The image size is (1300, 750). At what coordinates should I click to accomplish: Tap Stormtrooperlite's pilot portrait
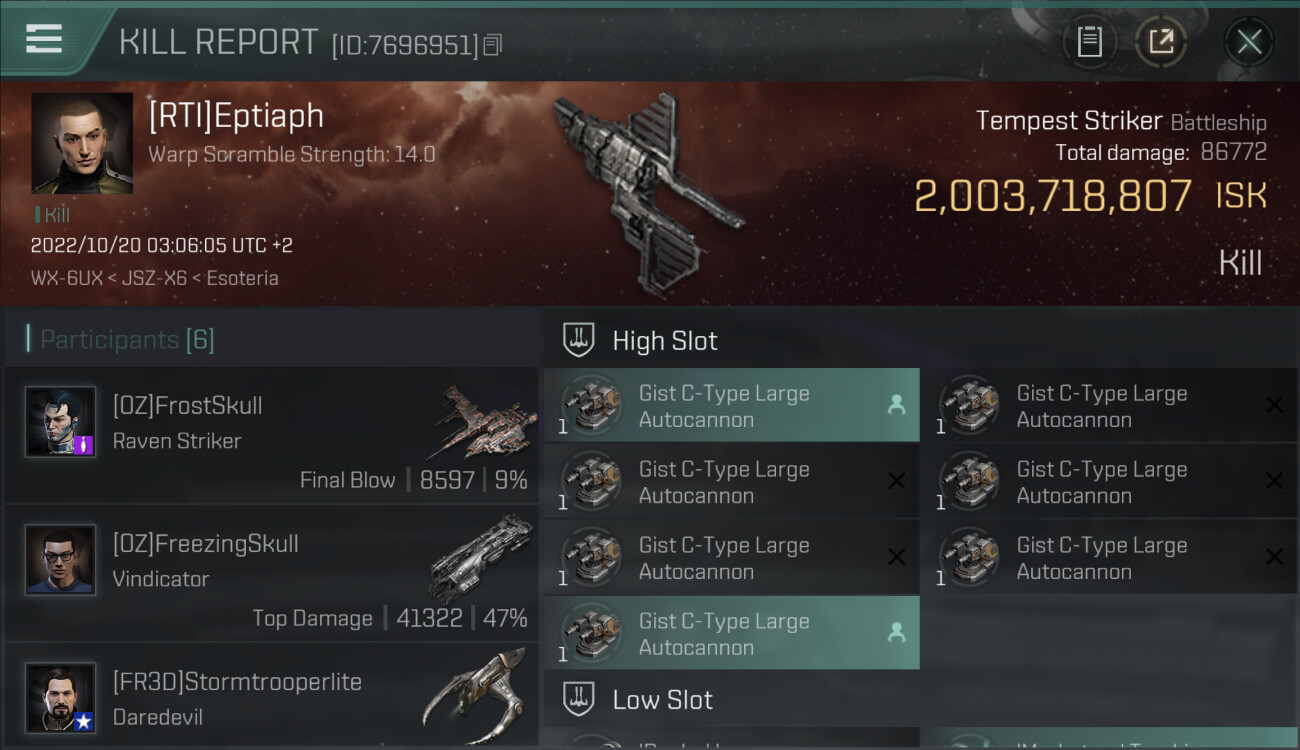click(60, 698)
